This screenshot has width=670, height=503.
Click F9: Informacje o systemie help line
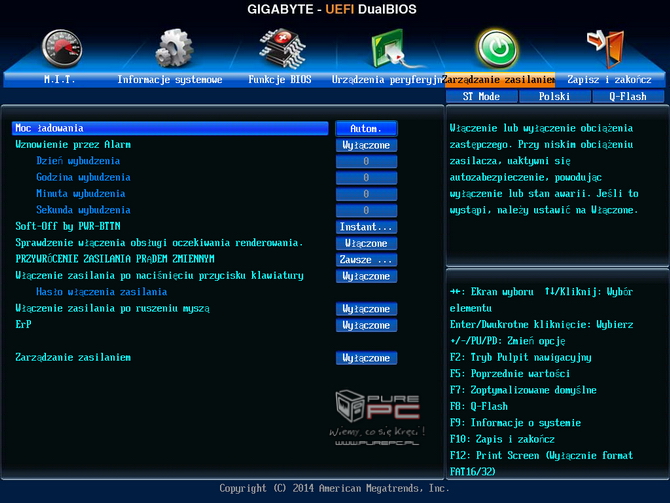click(516, 423)
